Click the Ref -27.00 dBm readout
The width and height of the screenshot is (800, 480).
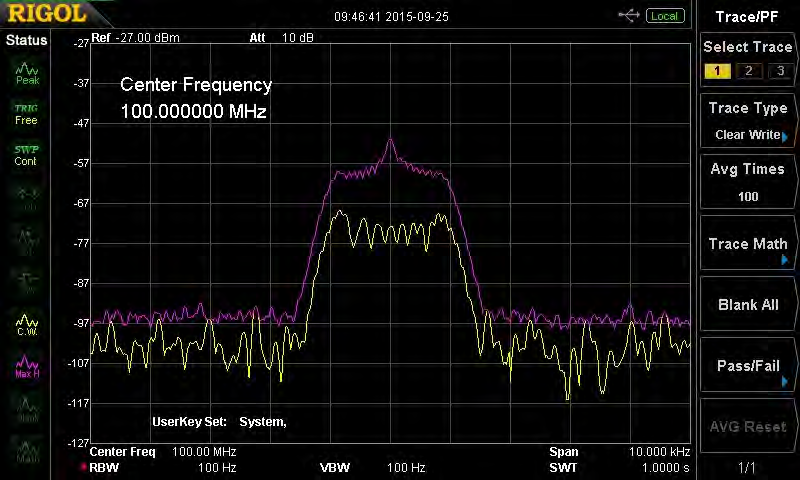click(135, 38)
